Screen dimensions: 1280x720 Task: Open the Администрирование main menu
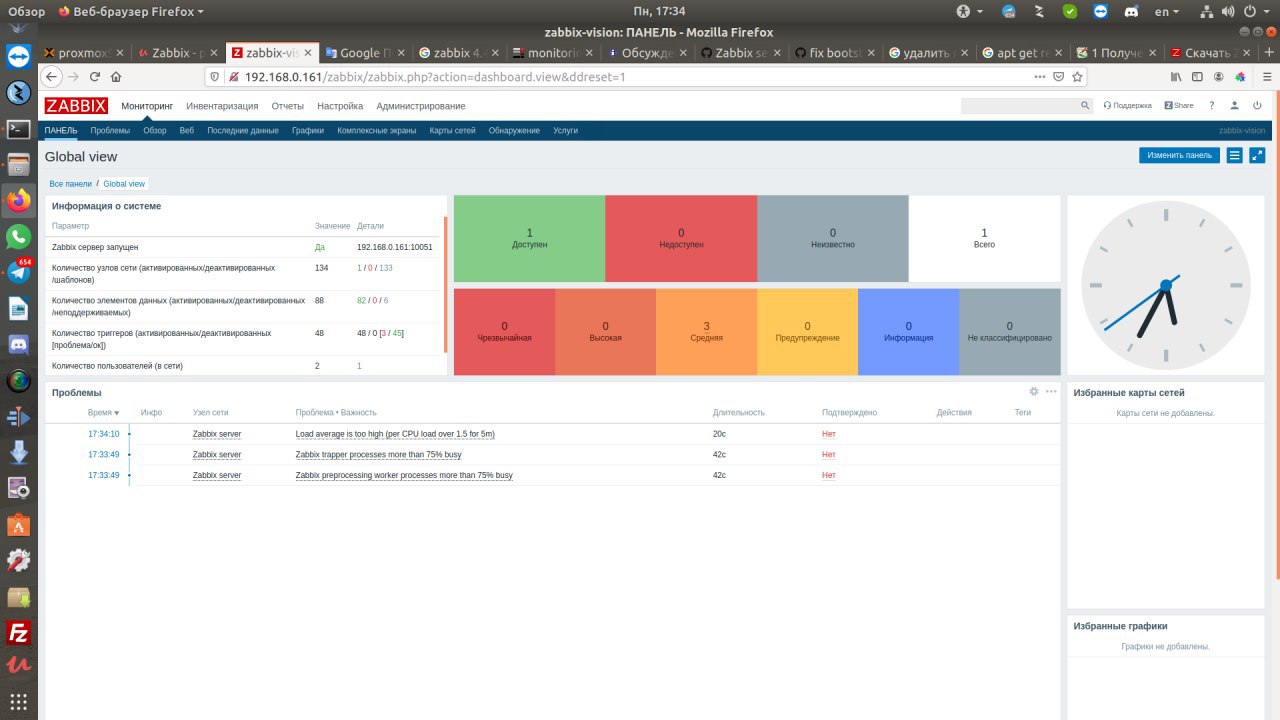click(421, 106)
